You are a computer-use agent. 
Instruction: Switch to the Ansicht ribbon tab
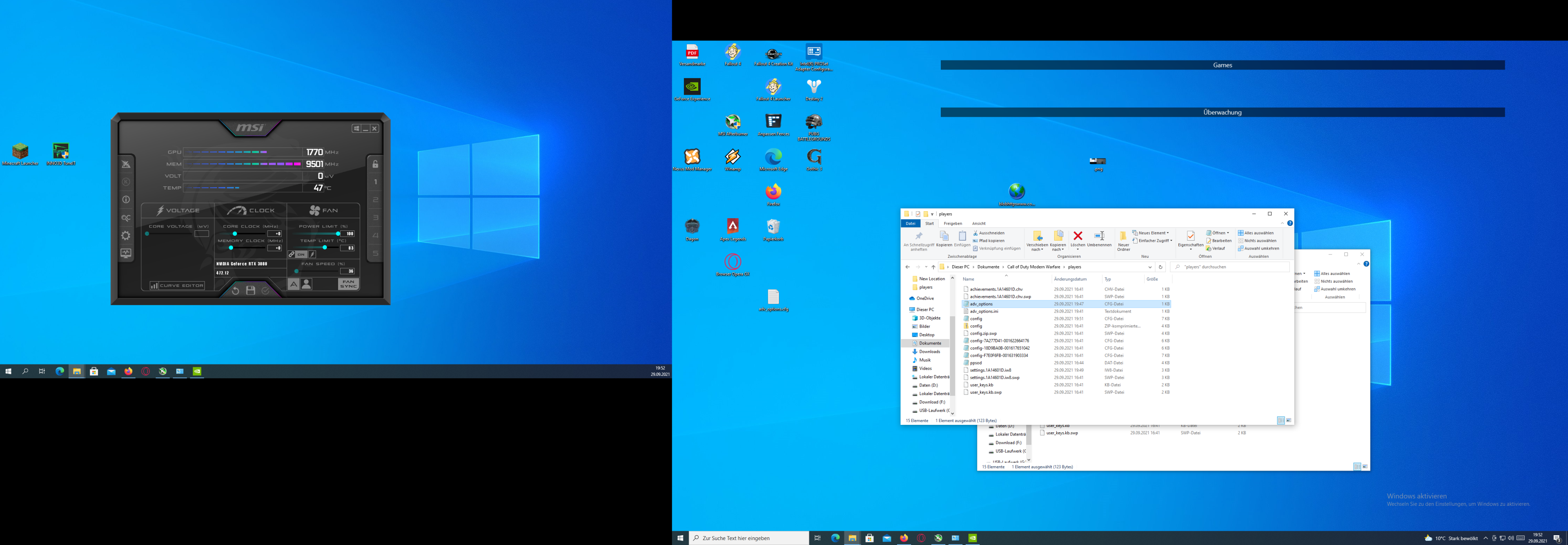coord(978,223)
